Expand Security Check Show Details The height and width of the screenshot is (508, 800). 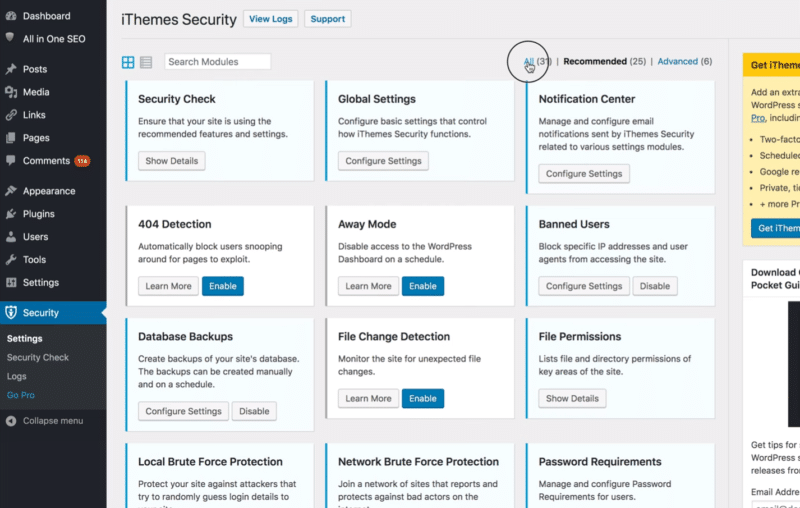pos(171,161)
